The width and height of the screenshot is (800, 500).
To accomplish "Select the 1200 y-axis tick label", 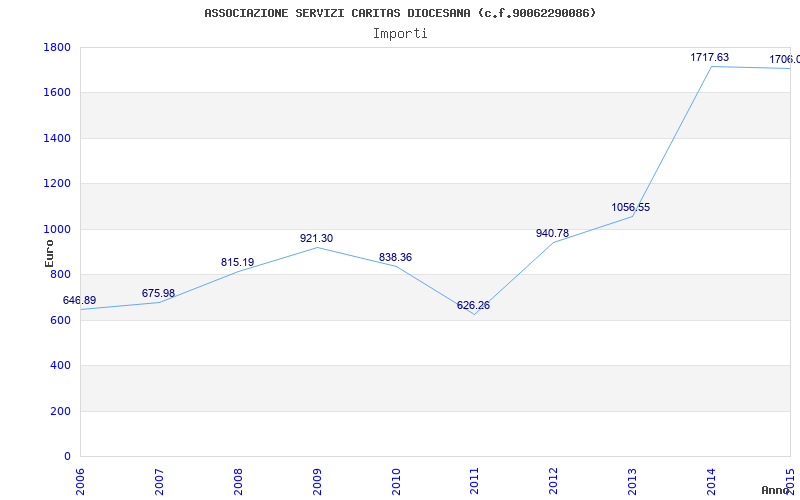I will 57,184.
